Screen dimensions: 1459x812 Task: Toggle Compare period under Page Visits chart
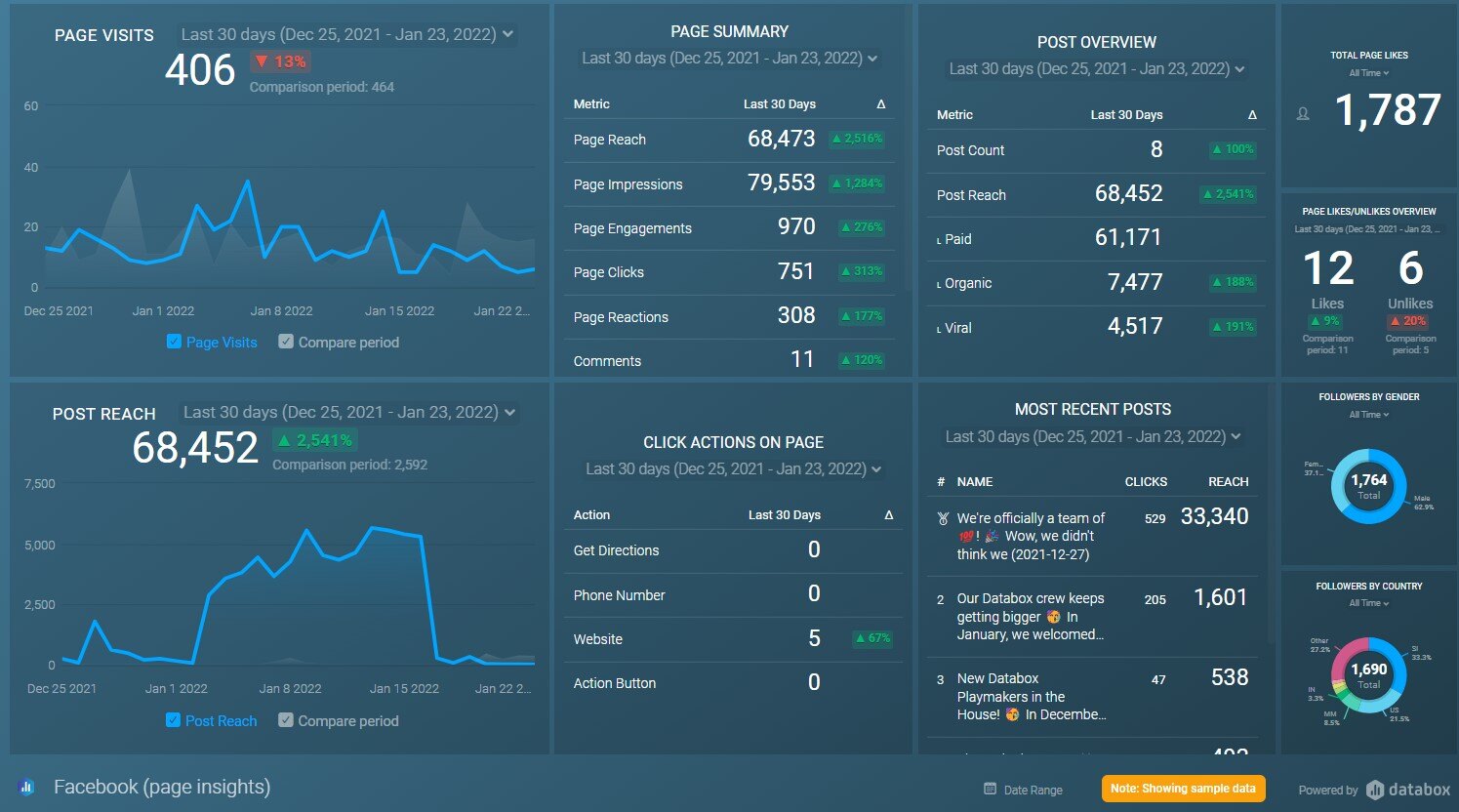[286, 342]
